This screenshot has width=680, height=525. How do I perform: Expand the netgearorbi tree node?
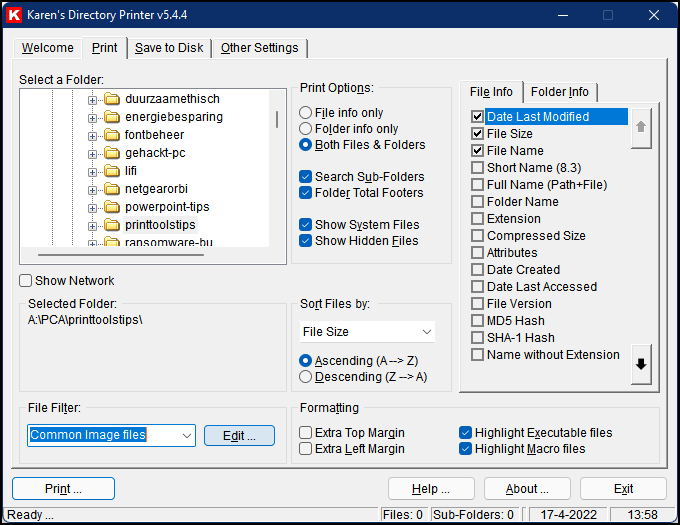(x=92, y=190)
